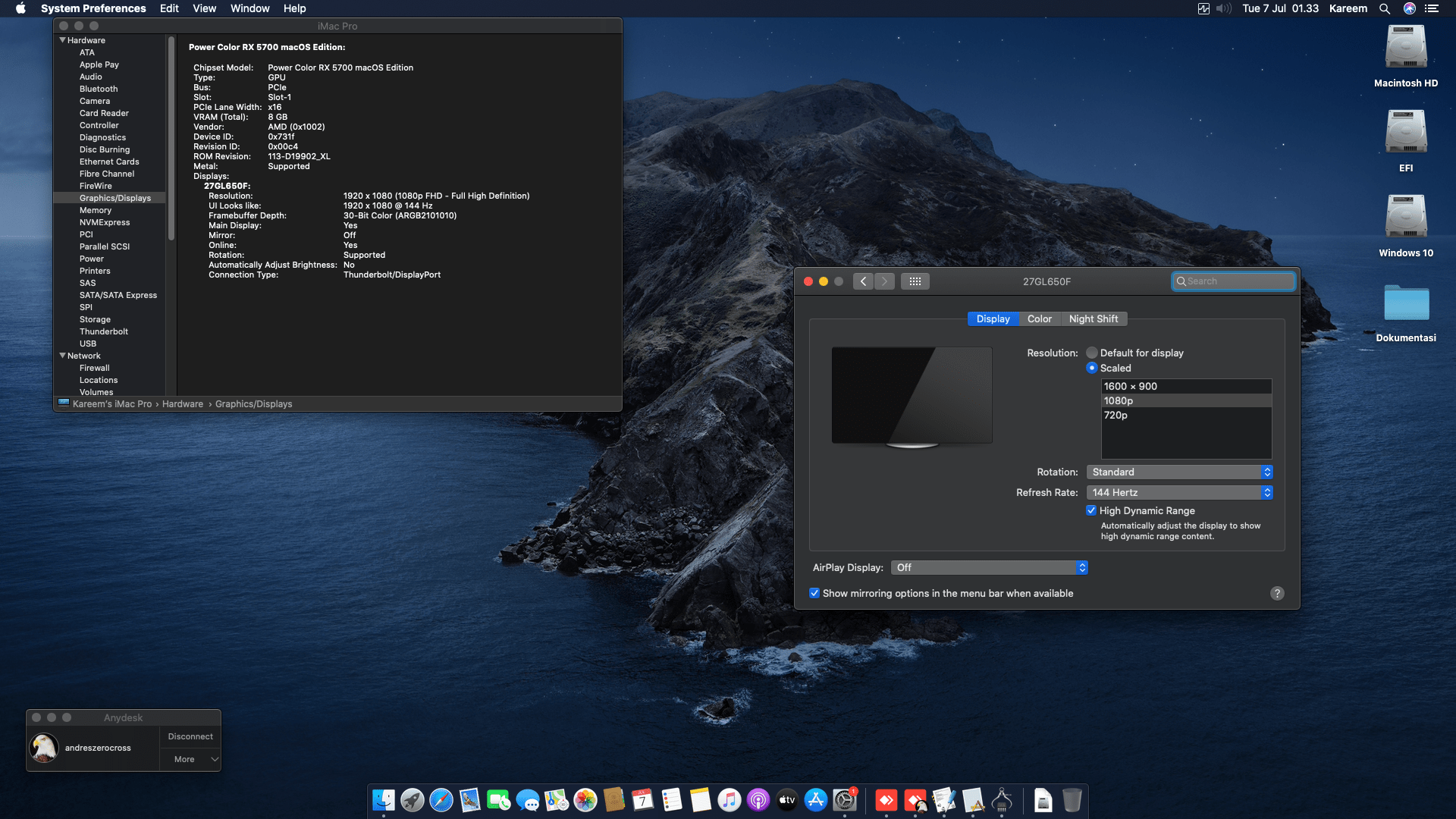Screen dimensions: 1456x819
Task: Click the Search field in display preferences
Action: [1233, 281]
